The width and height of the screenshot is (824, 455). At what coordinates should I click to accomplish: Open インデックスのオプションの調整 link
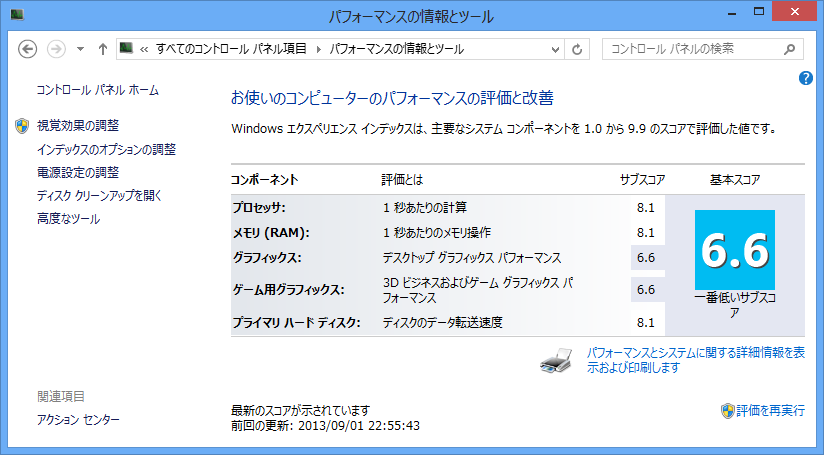106,149
